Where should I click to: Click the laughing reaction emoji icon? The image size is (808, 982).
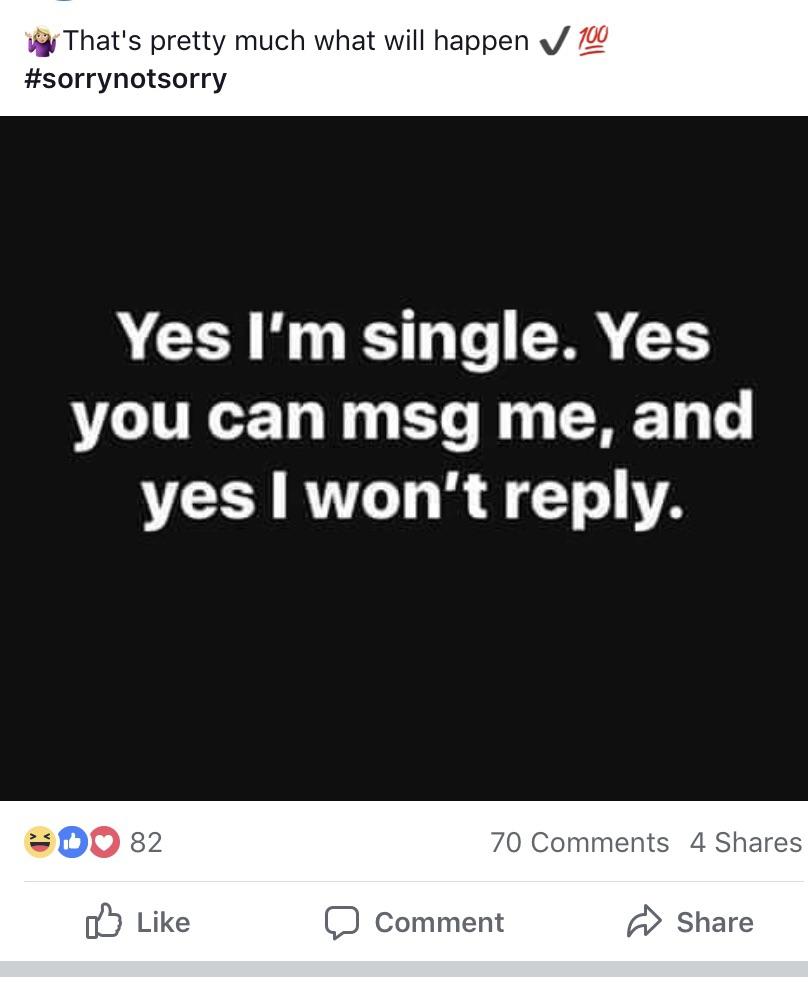coord(37,843)
